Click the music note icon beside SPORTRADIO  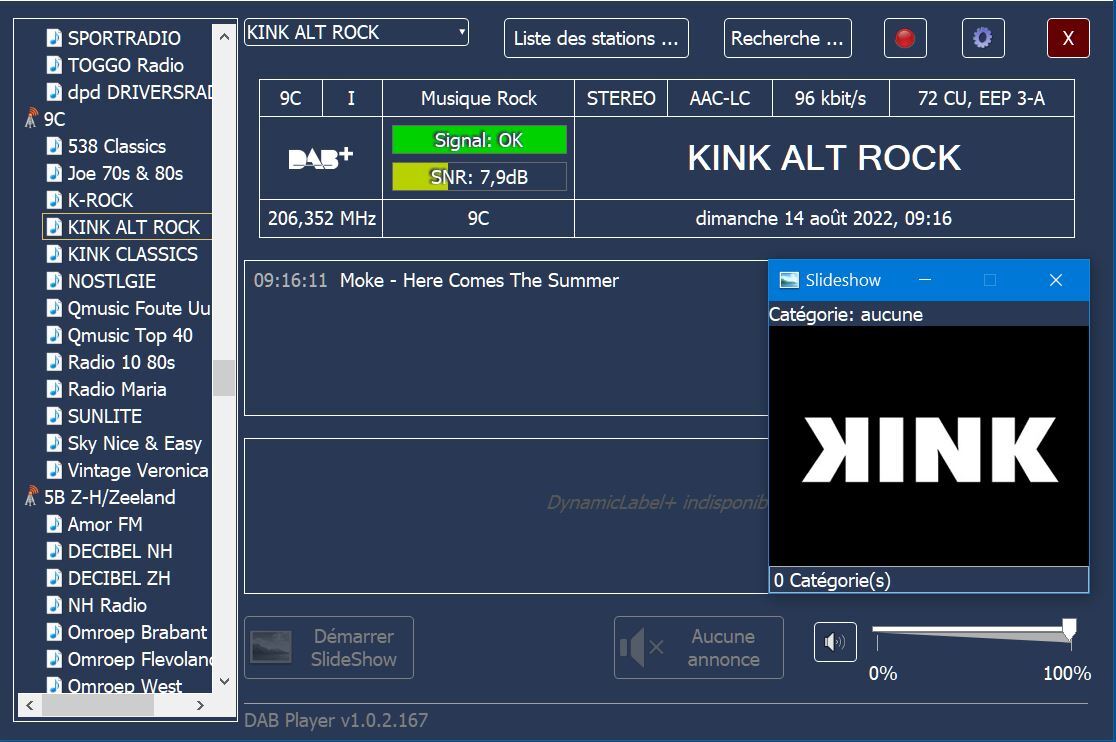coord(54,37)
